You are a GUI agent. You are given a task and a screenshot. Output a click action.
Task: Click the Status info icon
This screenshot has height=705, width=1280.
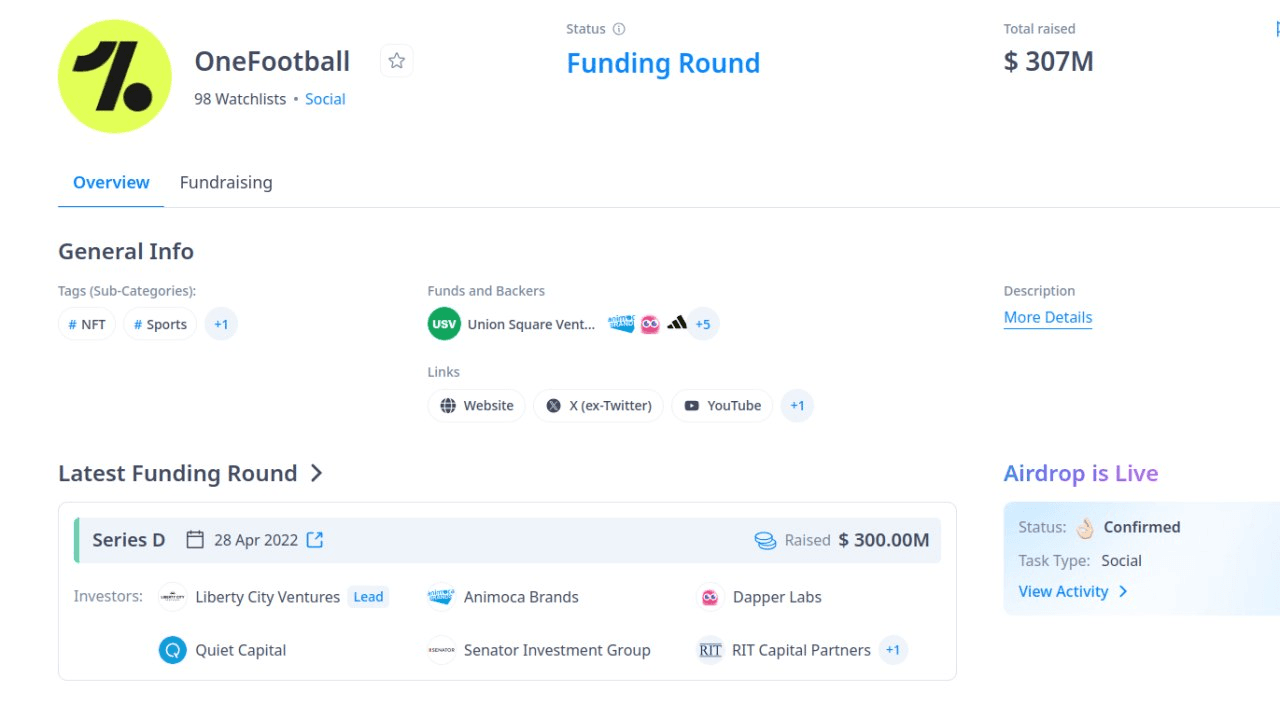619,29
